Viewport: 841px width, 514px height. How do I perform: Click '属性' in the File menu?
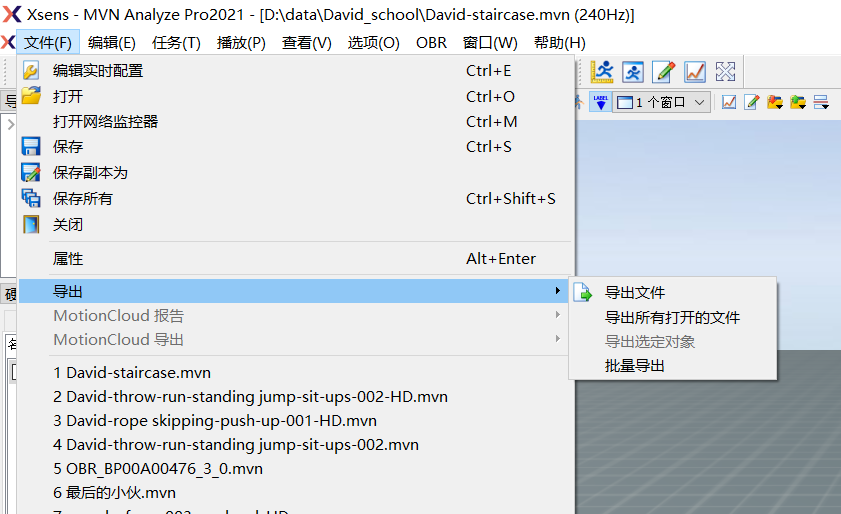tap(68, 259)
